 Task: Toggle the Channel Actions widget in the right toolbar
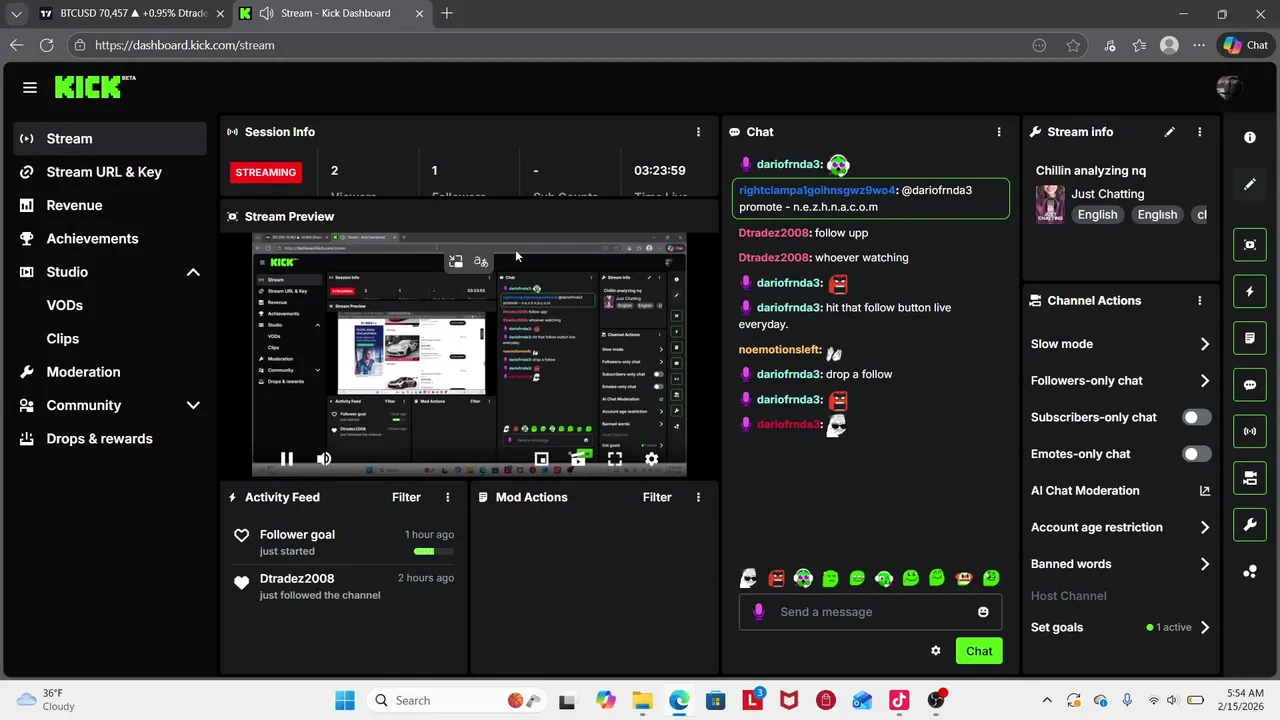(x=1250, y=478)
